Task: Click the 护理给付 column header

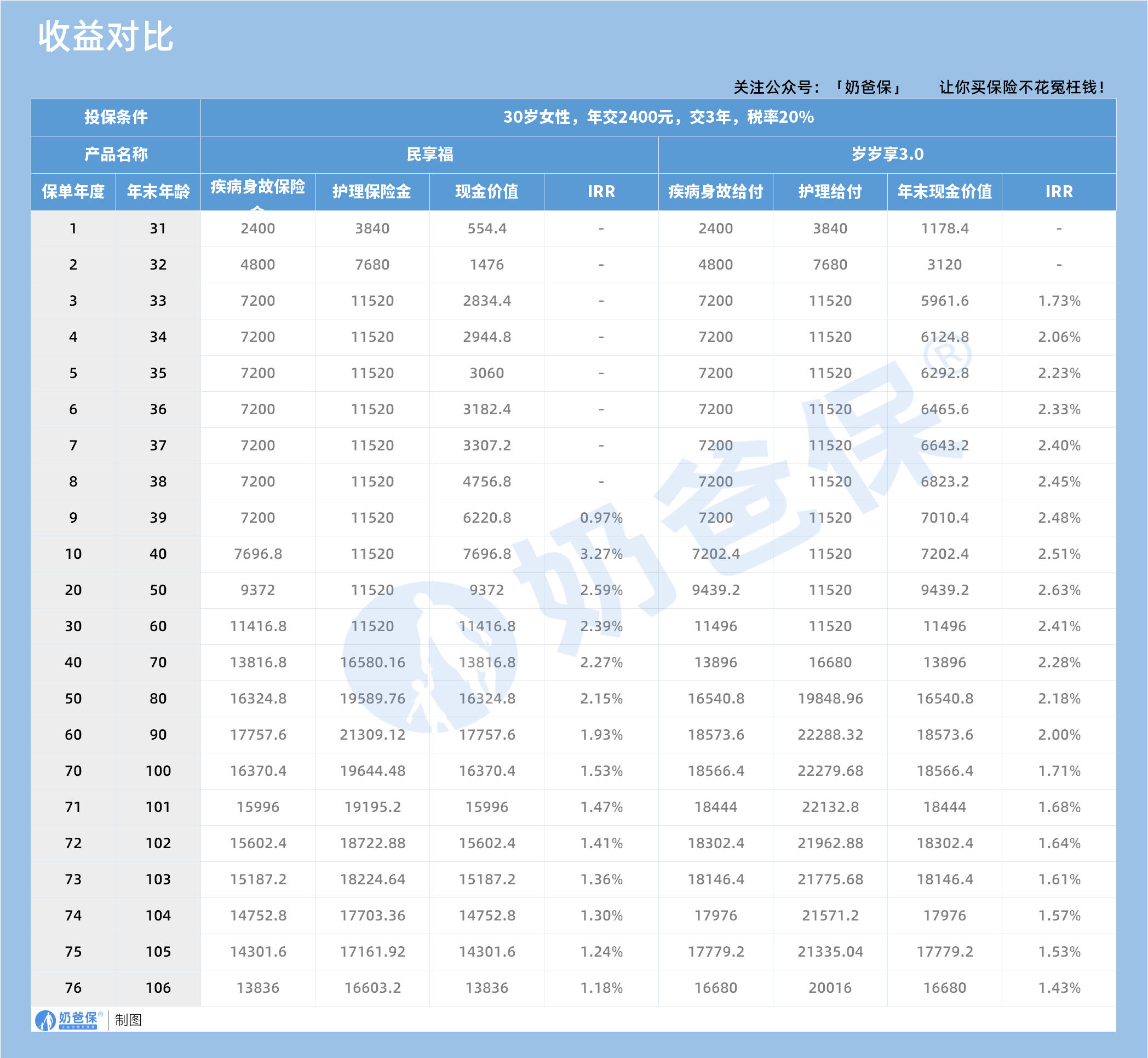Action: point(831,192)
